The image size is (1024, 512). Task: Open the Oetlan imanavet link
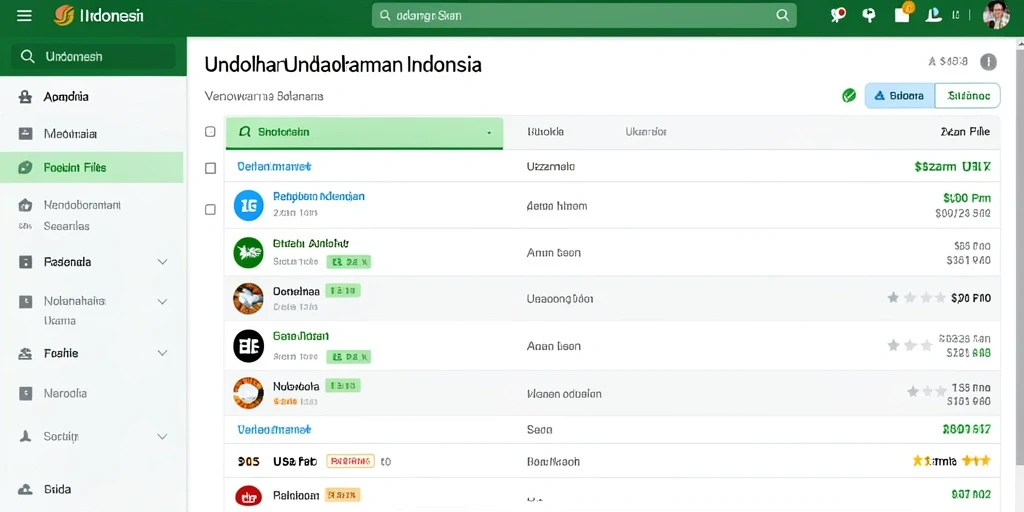point(274,167)
